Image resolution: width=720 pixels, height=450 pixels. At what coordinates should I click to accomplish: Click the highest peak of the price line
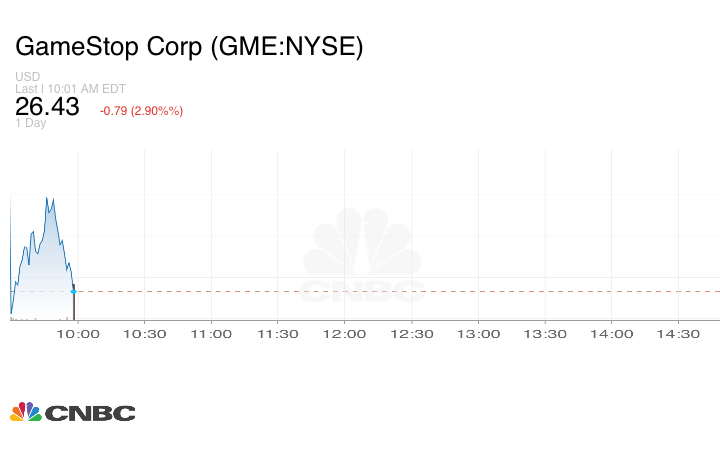pyautogui.click(x=47, y=198)
